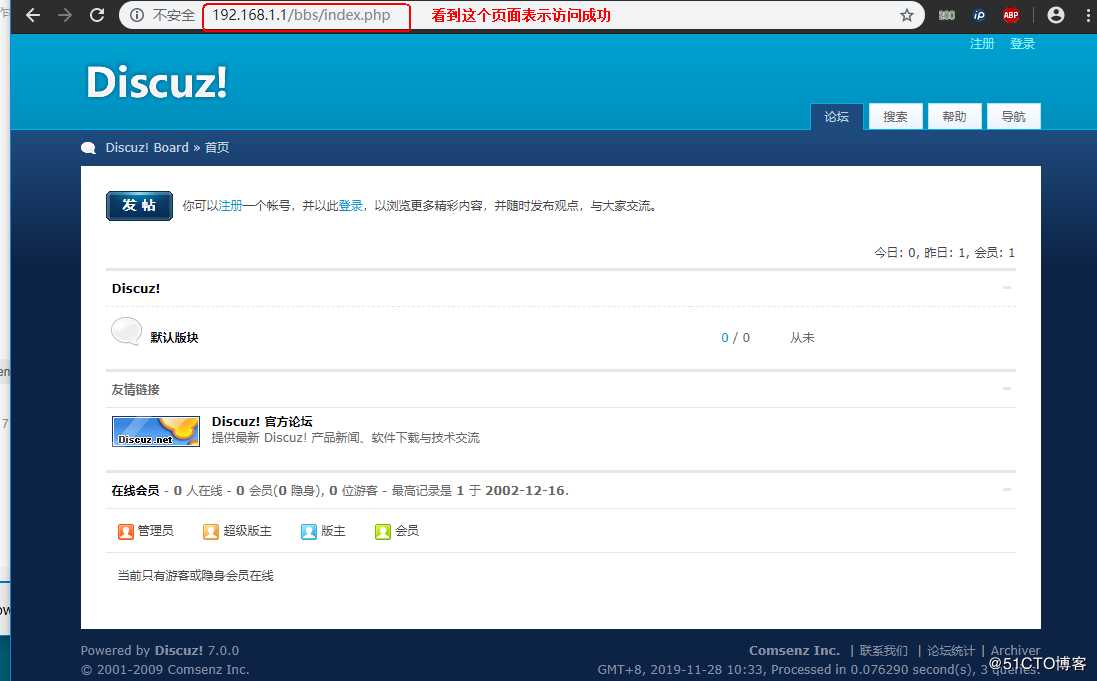Open the 在线会员 heading link
The height and width of the screenshot is (681, 1097).
coord(135,491)
